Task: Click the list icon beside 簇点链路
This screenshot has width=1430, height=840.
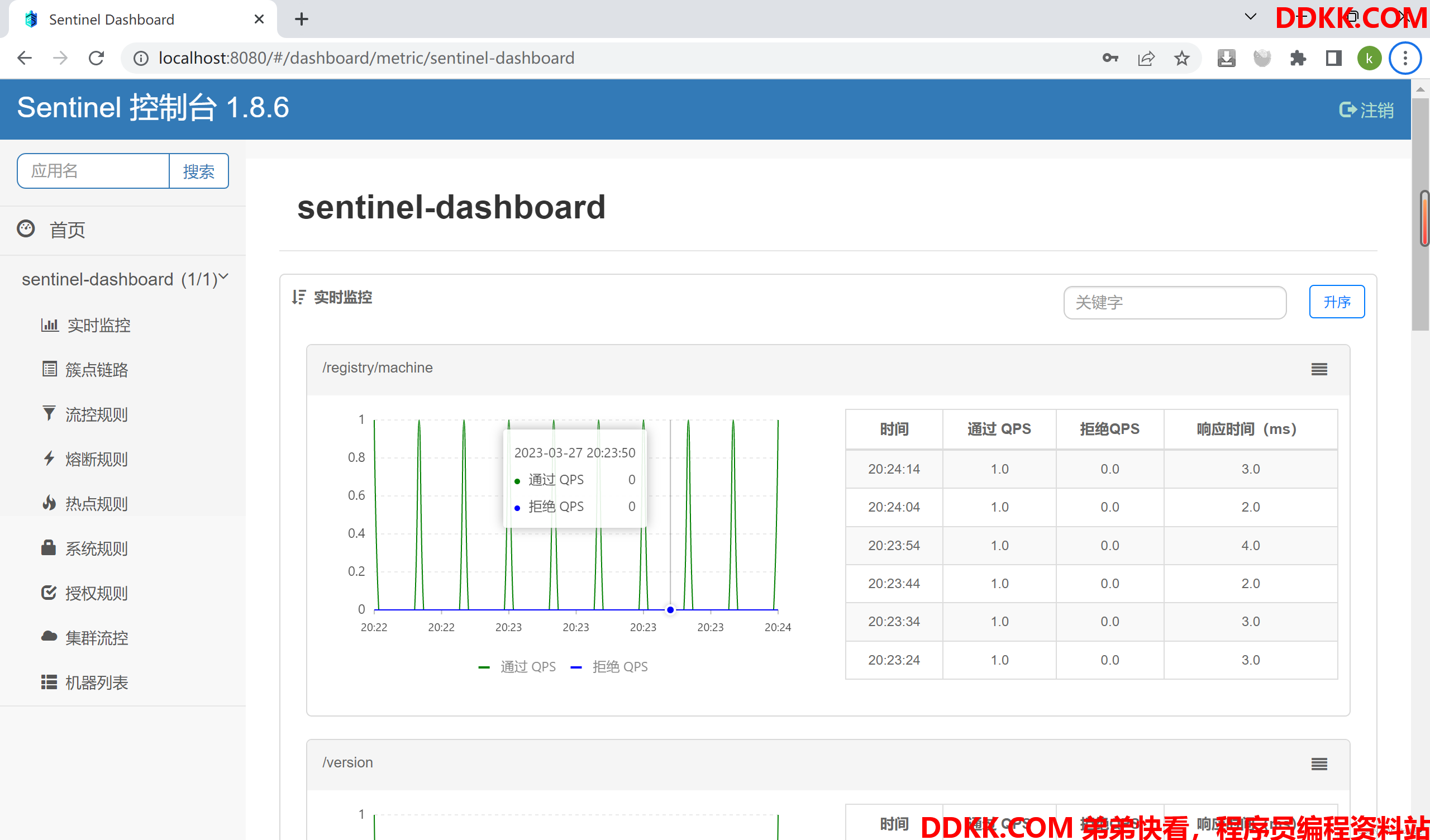Action: tap(49, 369)
